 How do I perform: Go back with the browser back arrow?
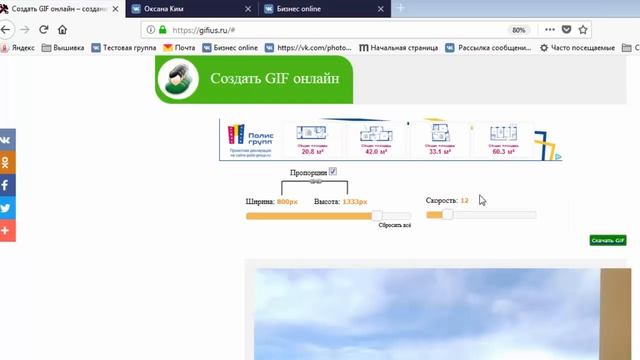point(5,29)
